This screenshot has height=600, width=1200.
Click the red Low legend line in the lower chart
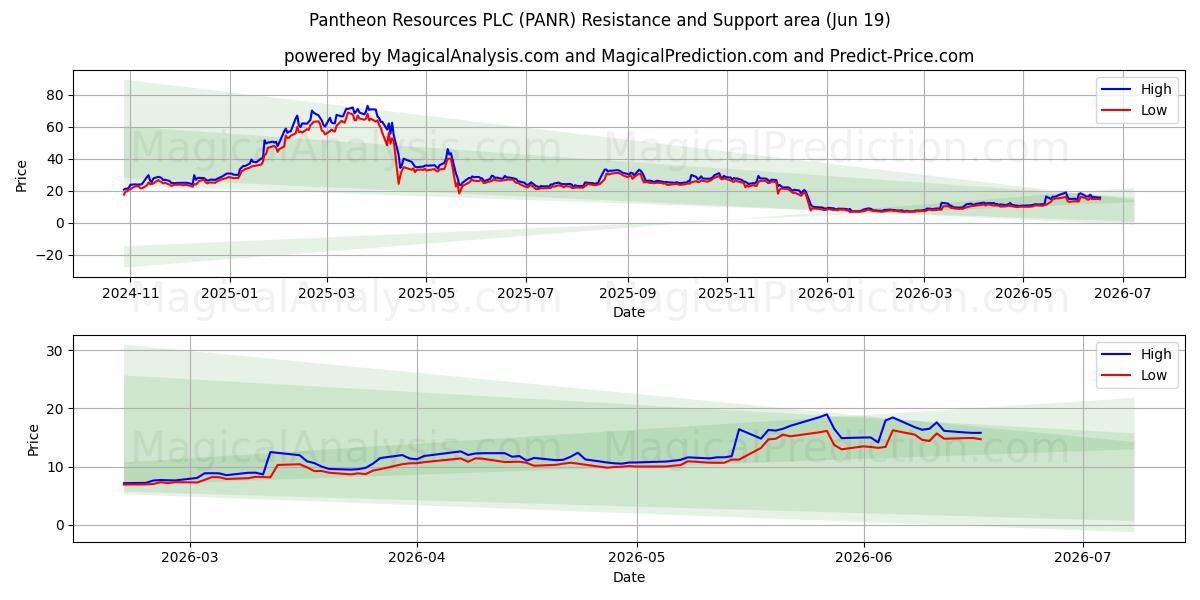coord(1117,376)
